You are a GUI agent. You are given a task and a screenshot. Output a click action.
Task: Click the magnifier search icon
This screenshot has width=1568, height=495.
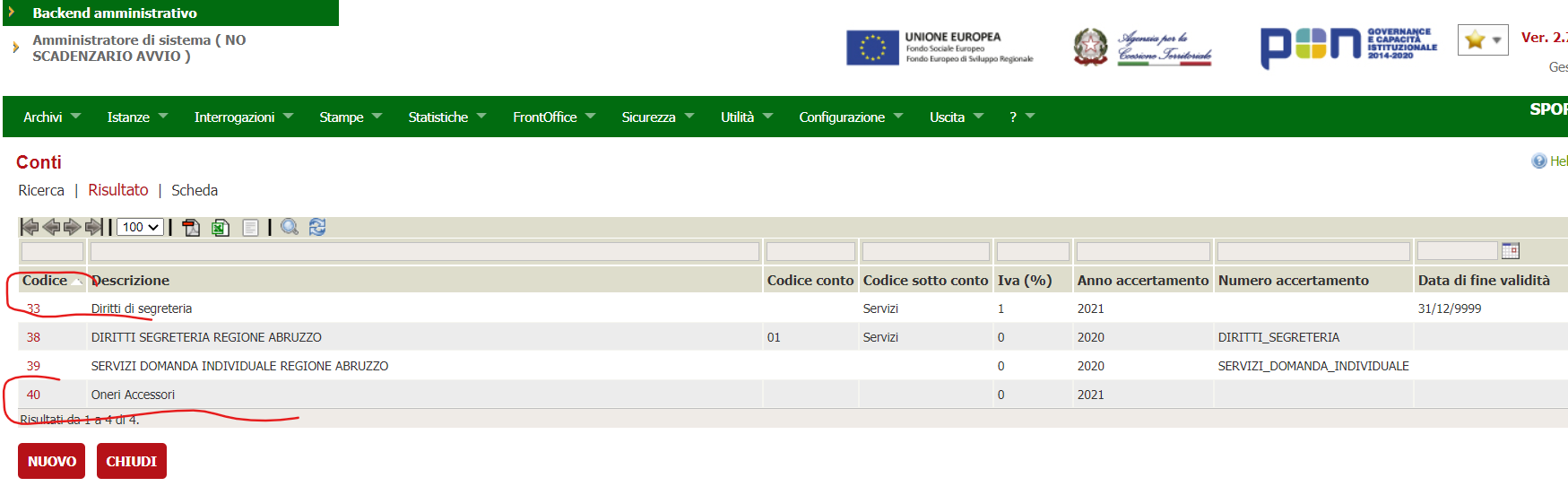[290, 227]
